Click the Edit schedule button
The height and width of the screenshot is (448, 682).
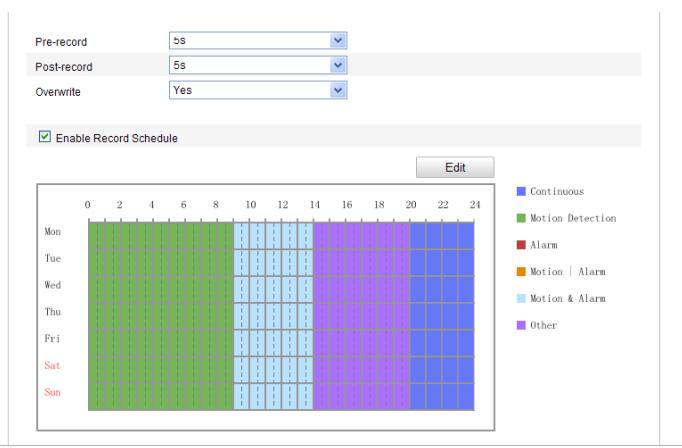(x=455, y=167)
